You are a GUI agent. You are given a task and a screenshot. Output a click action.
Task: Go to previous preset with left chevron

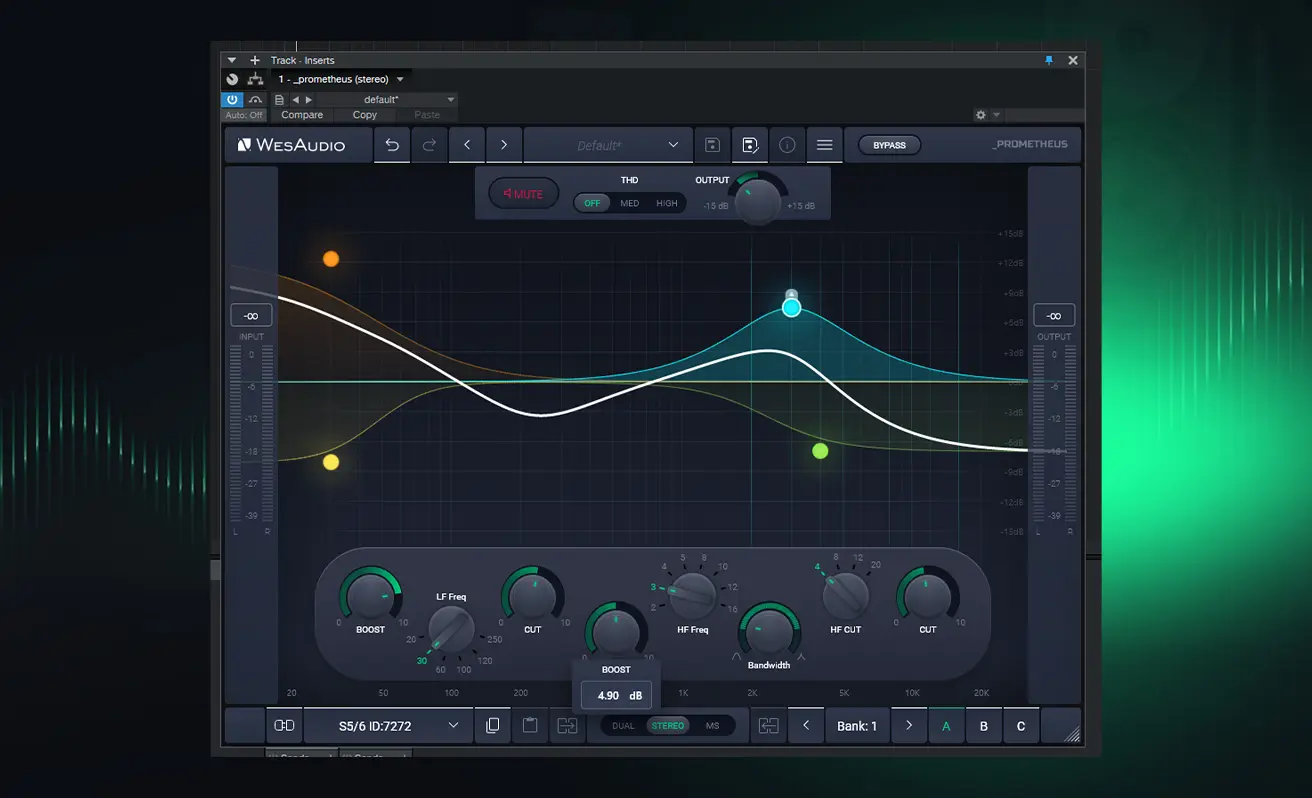point(467,145)
